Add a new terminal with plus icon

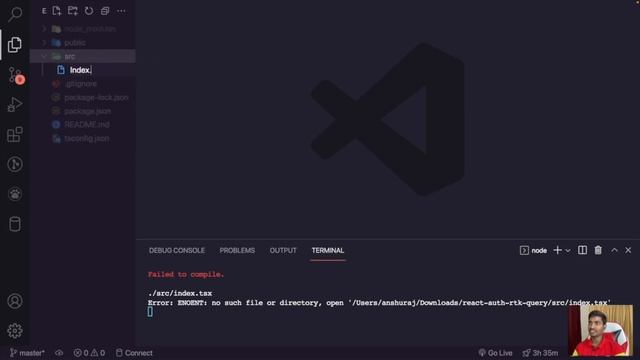coord(557,250)
